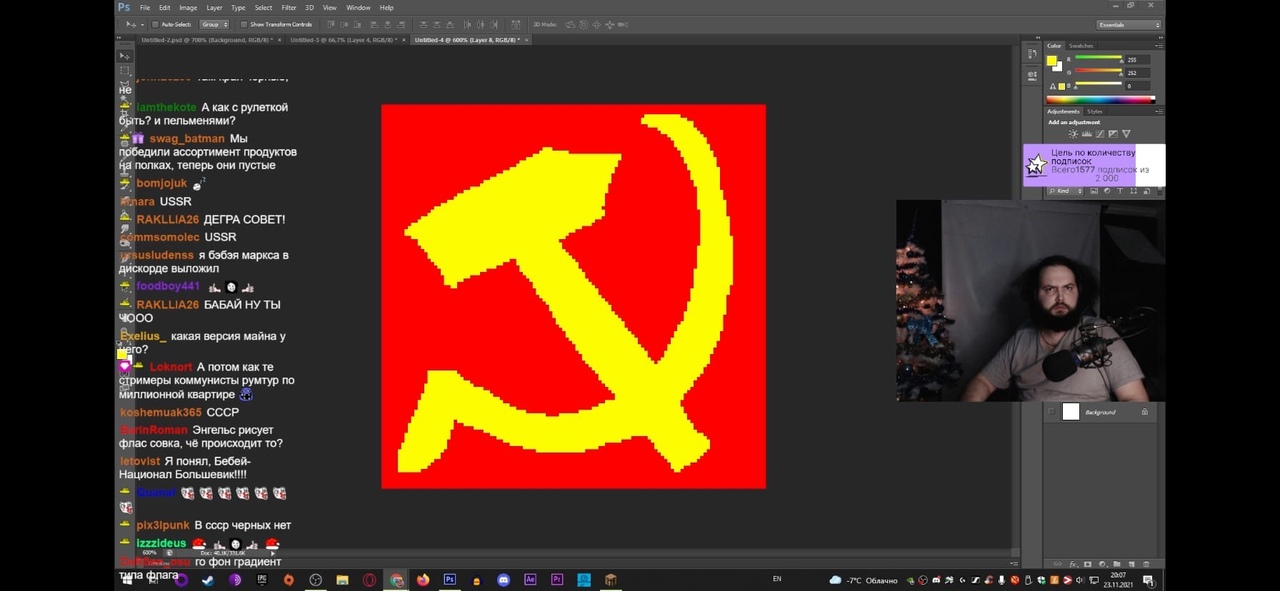Click the G value field showing 252
This screenshot has height=591, width=1280.
(x=1137, y=73)
